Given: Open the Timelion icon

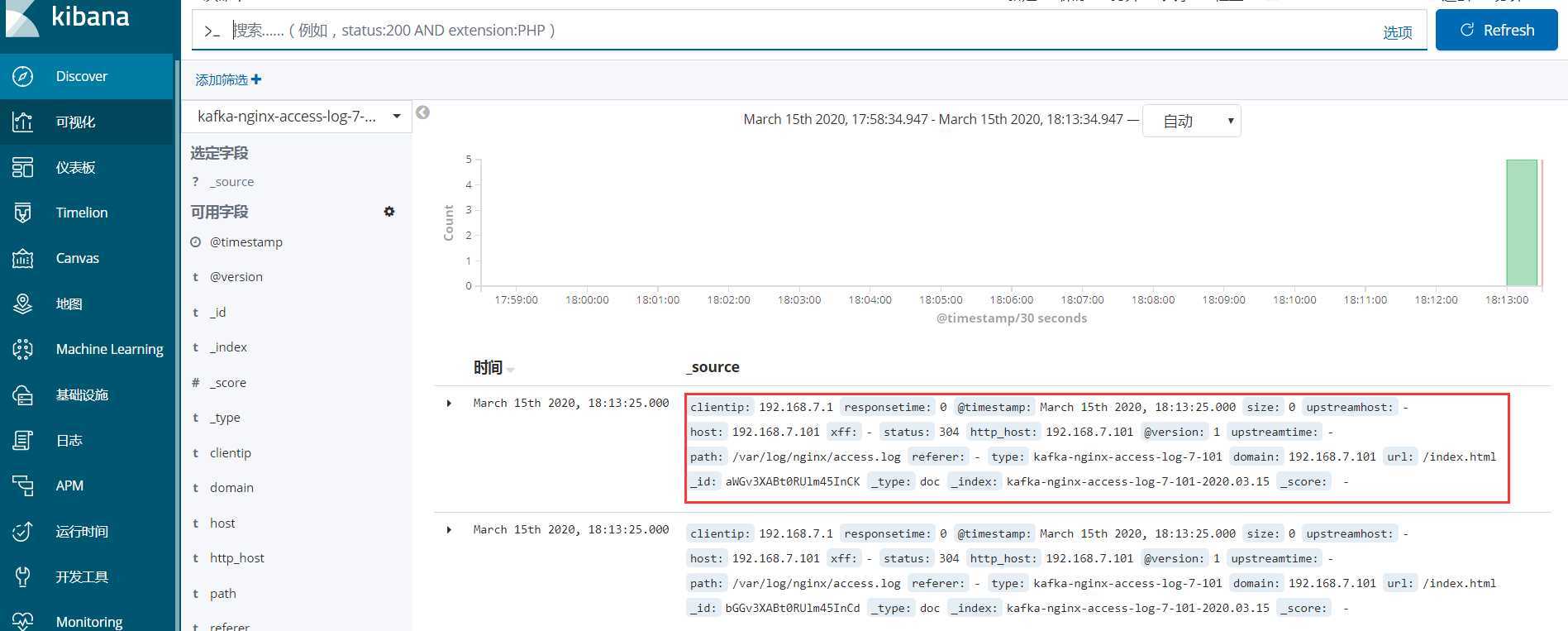Looking at the screenshot, I should (x=23, y=213).
